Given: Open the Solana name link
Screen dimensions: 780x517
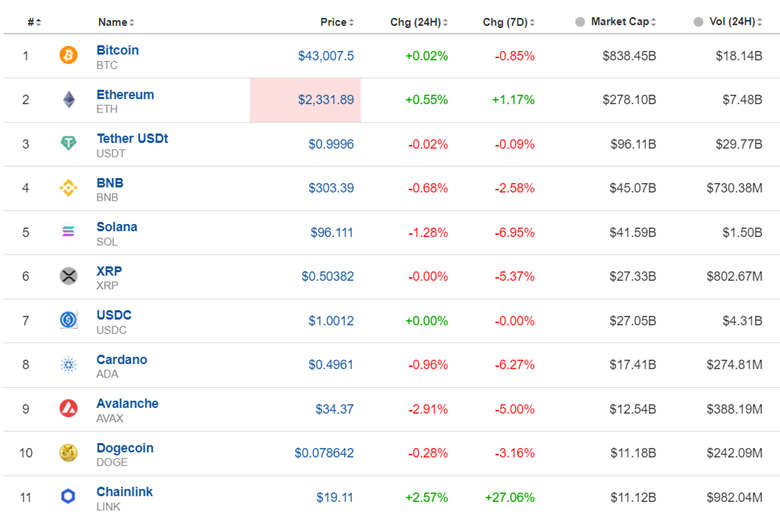Looking at the screenshot, I should (116, 226).
